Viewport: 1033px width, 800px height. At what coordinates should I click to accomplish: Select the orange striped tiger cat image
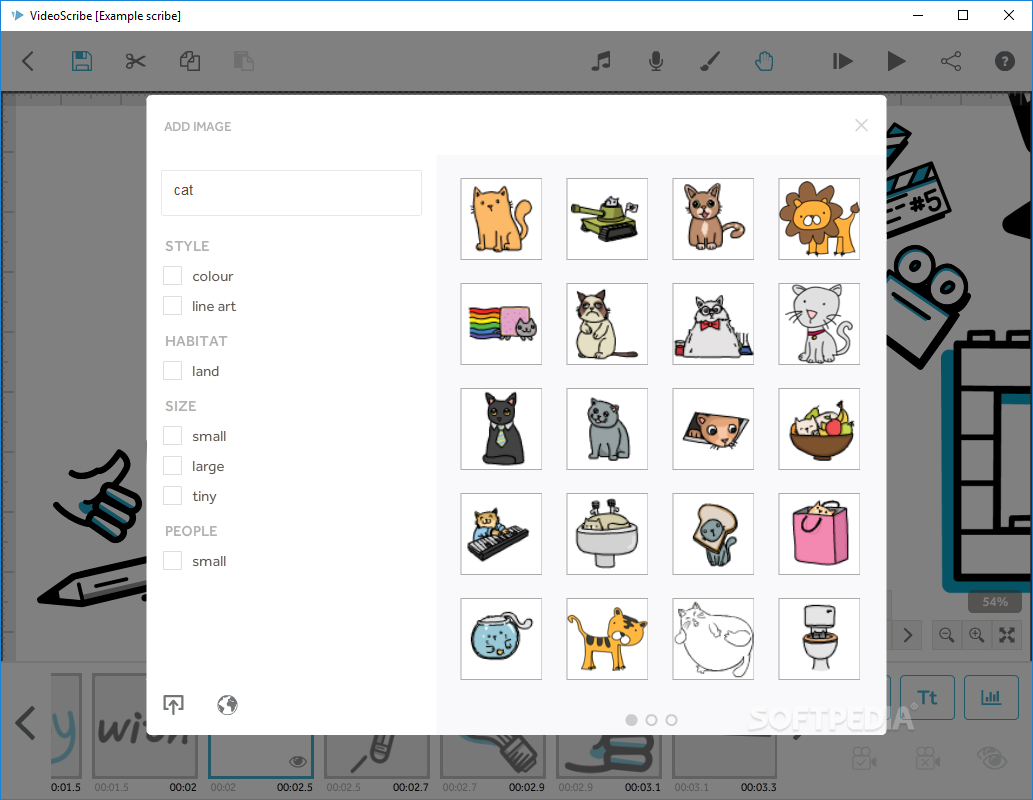coord(607,639)
